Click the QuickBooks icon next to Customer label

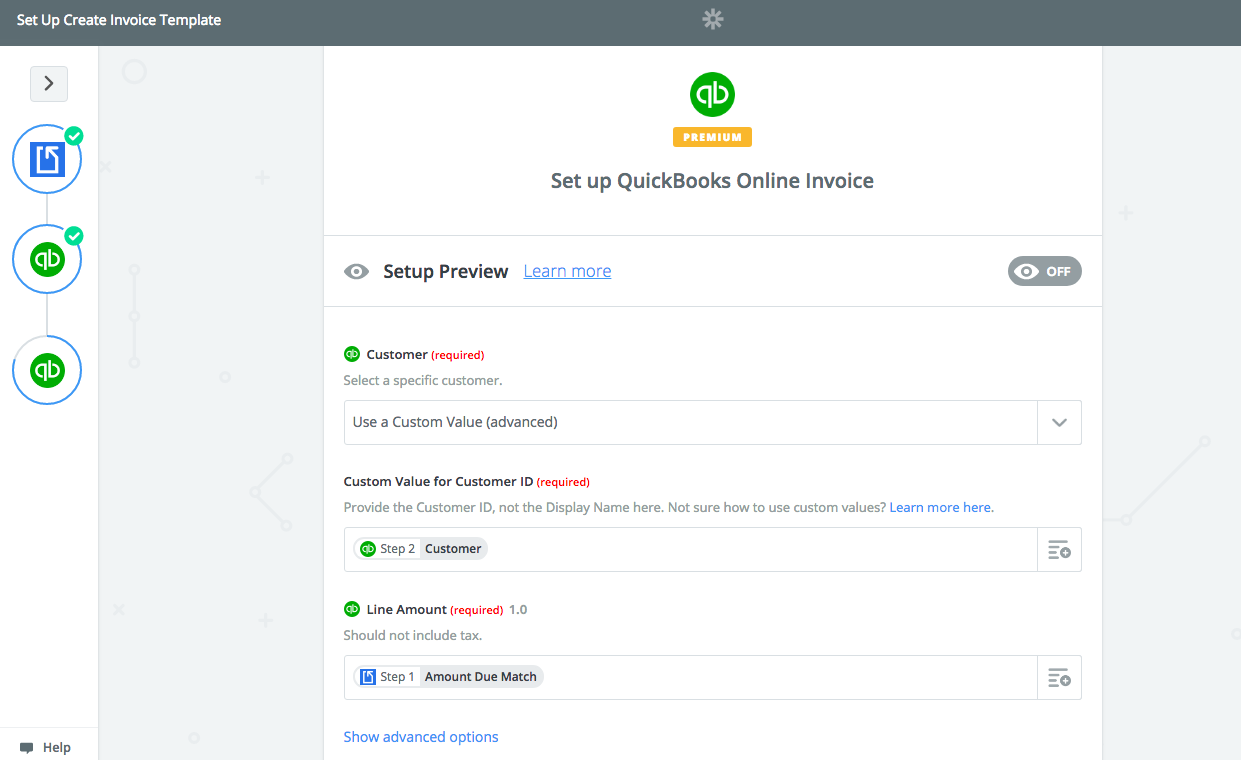pos(352,354)
